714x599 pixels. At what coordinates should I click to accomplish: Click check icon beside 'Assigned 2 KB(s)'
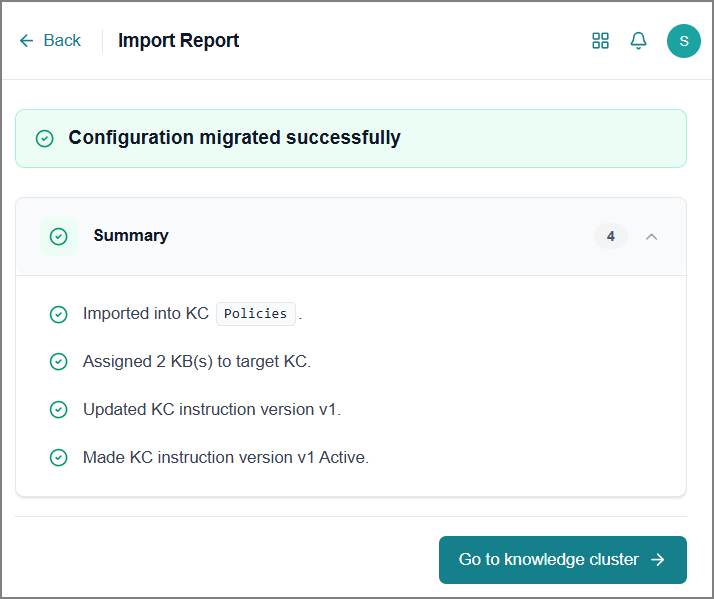pos(59,362)
